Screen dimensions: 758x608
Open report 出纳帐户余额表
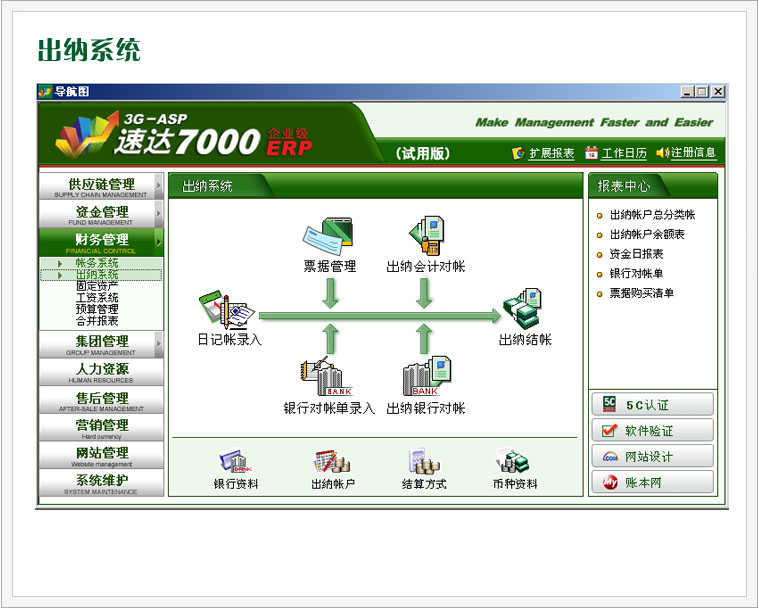[647, 234]
